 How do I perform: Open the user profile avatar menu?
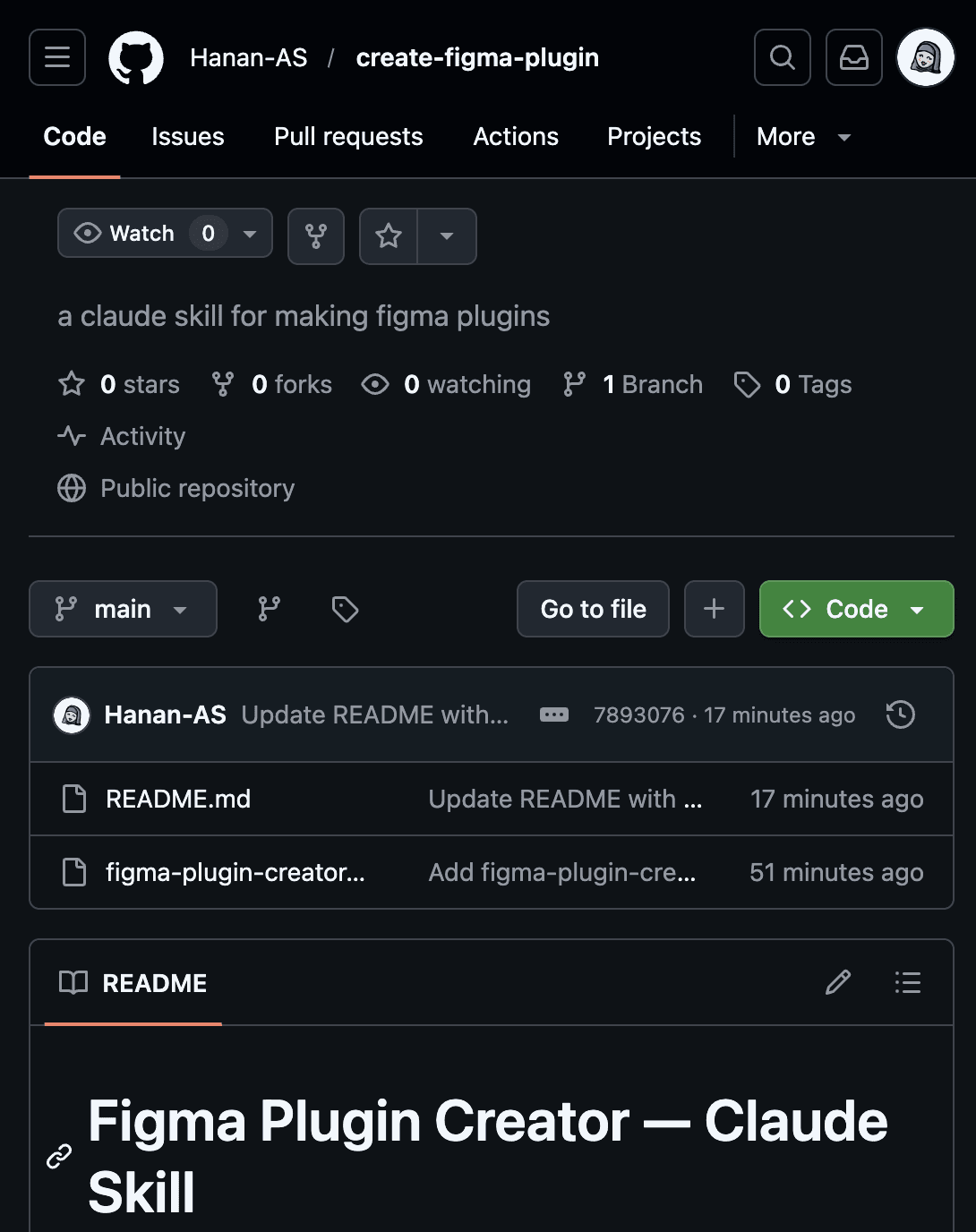[x=926, y=57]
